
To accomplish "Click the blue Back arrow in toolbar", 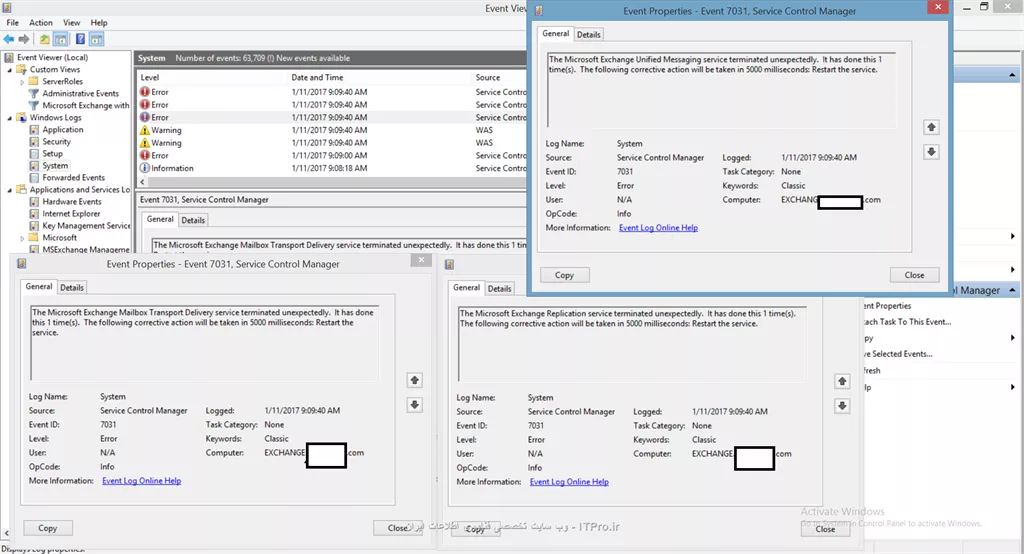I will point(9,39).
